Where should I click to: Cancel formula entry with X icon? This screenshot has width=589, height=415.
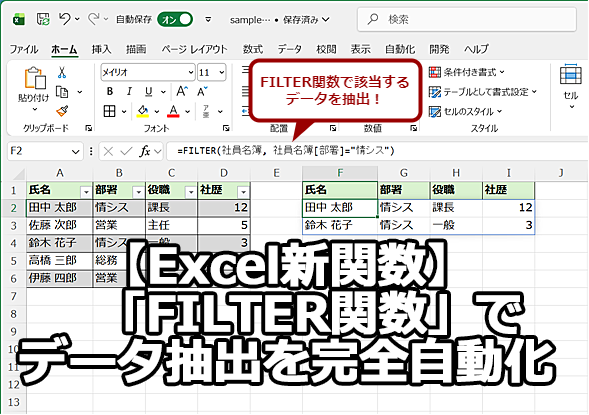point(108,151)
